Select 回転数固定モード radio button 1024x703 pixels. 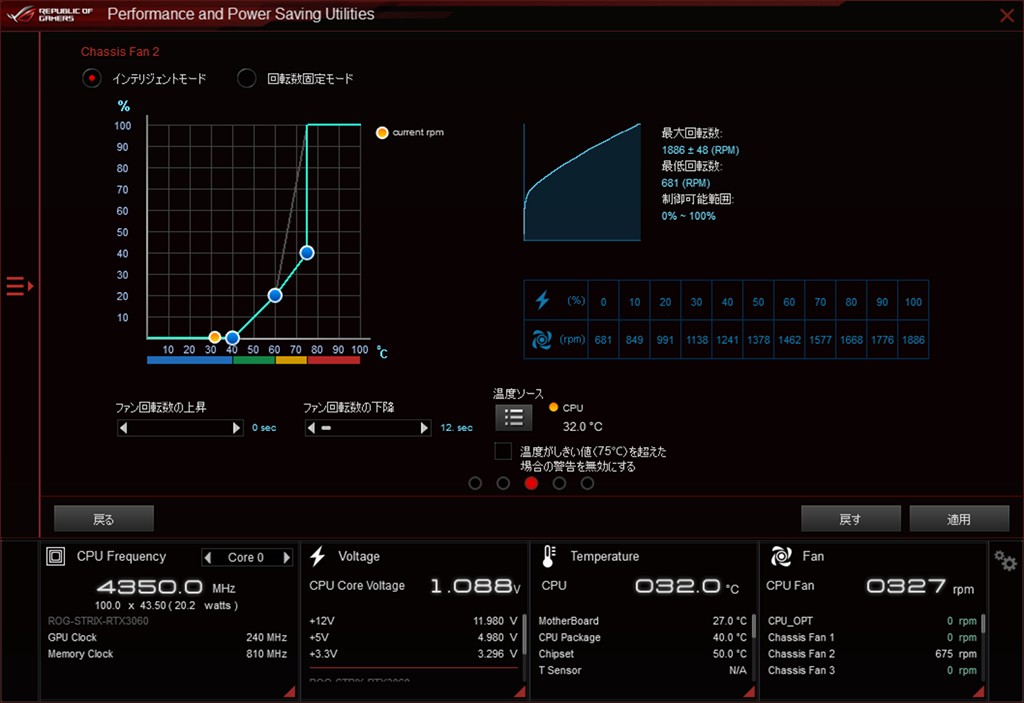(246, 78)
